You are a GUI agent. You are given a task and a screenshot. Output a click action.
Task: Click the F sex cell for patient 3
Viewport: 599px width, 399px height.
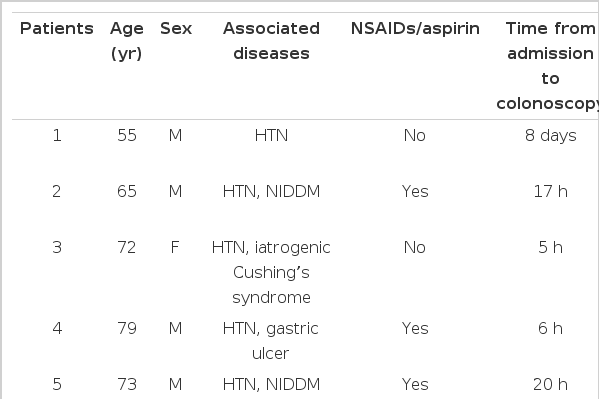(175, 248)
